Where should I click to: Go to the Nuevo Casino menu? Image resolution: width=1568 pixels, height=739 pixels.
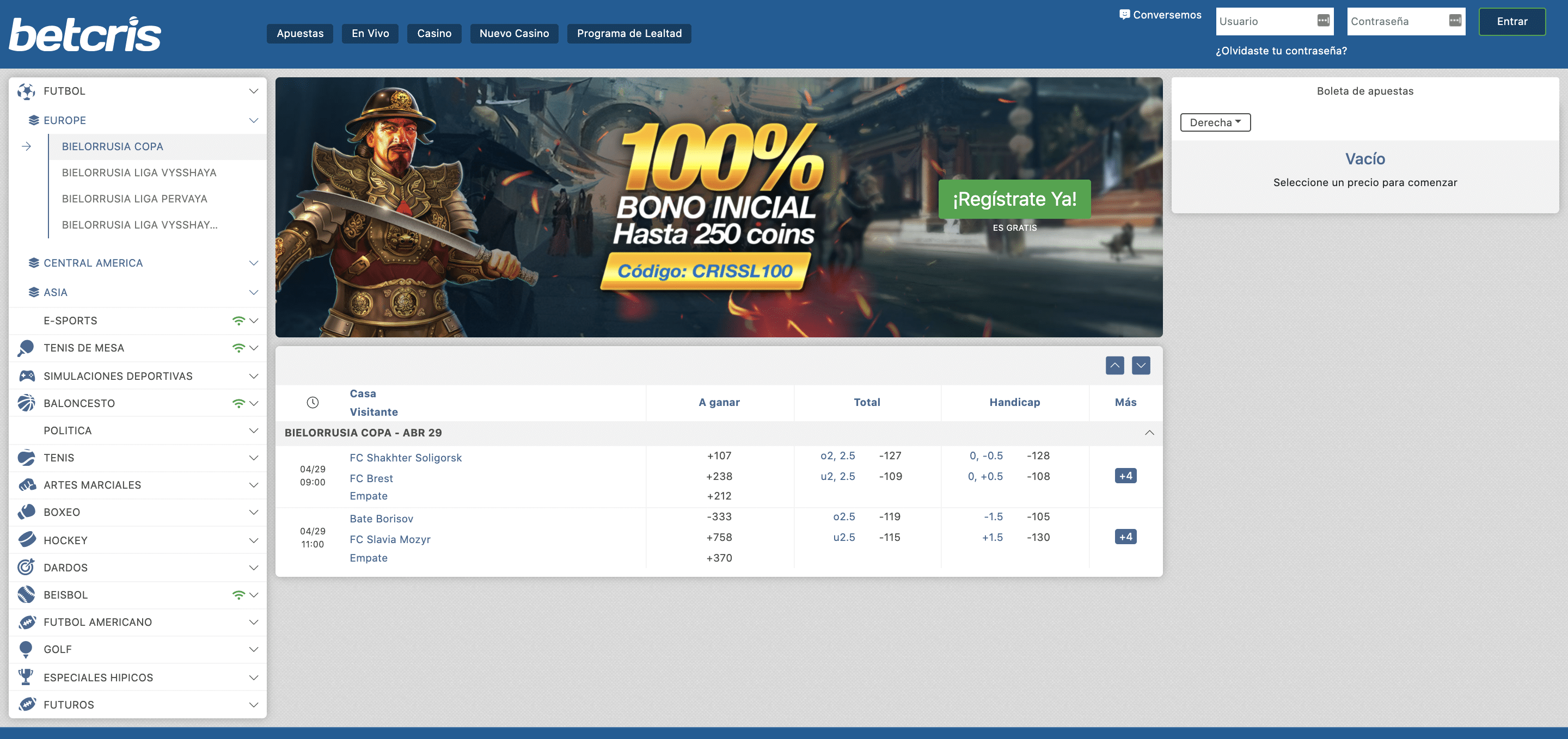[x=514, y=33]
